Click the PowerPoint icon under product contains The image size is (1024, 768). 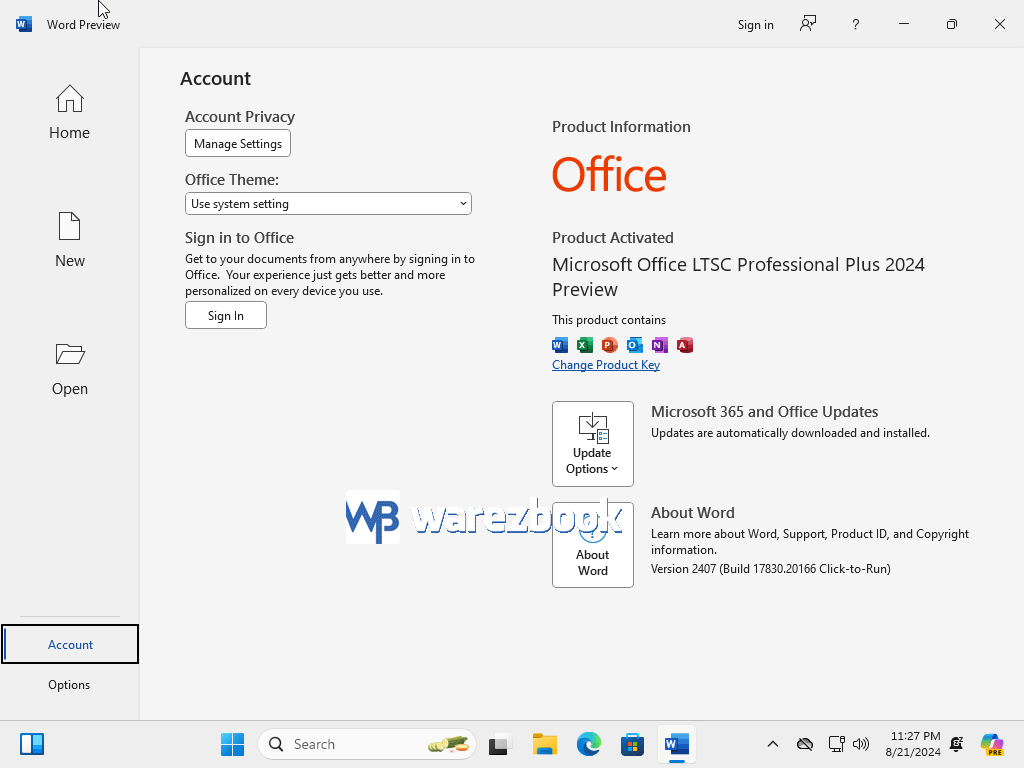(x=609, y=345)
